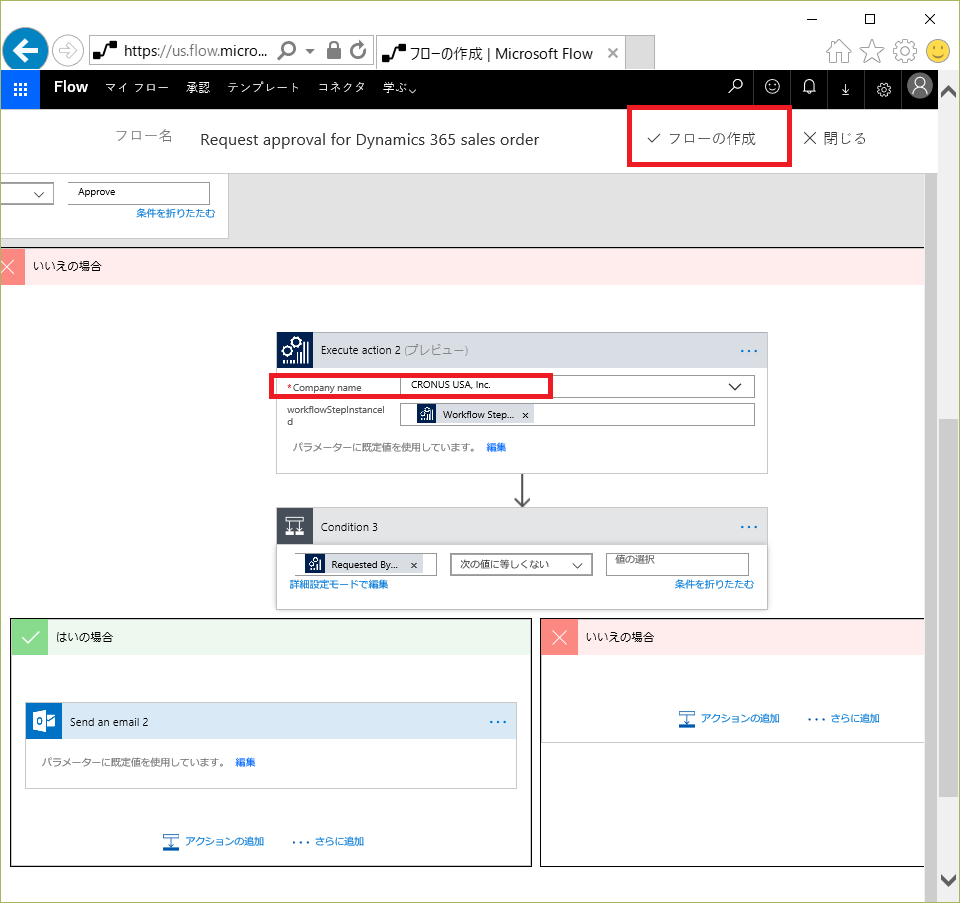Click the vertical scrollbar thumb

pyautogui.click(x=948, y=607)
